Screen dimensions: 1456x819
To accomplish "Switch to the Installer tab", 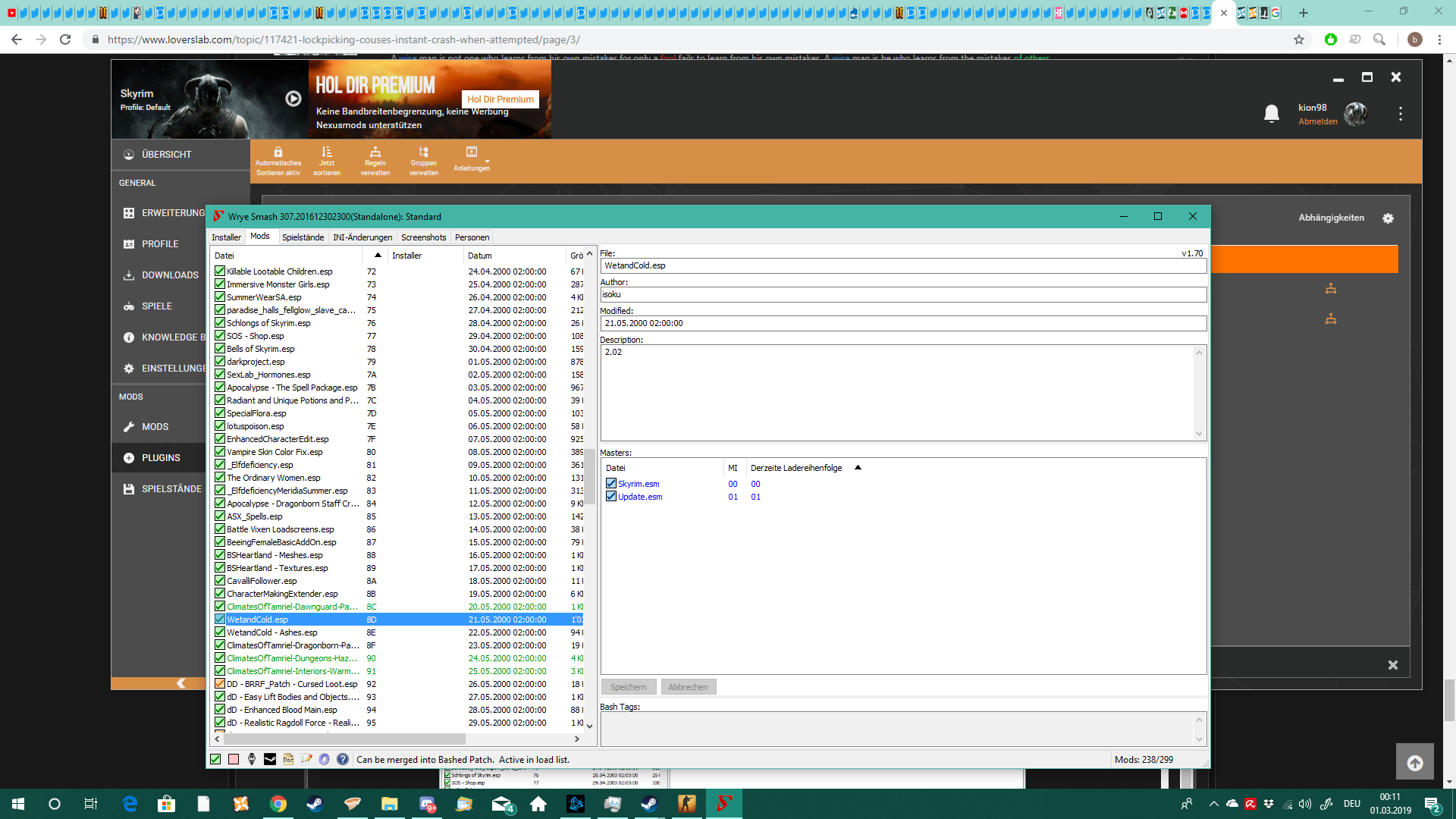I will point(226,237).
